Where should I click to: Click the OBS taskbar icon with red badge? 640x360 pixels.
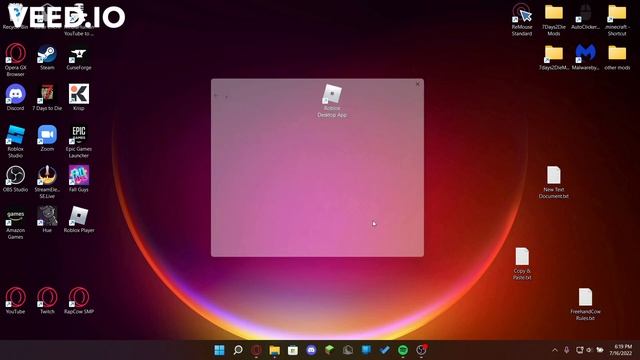(421, 350)
